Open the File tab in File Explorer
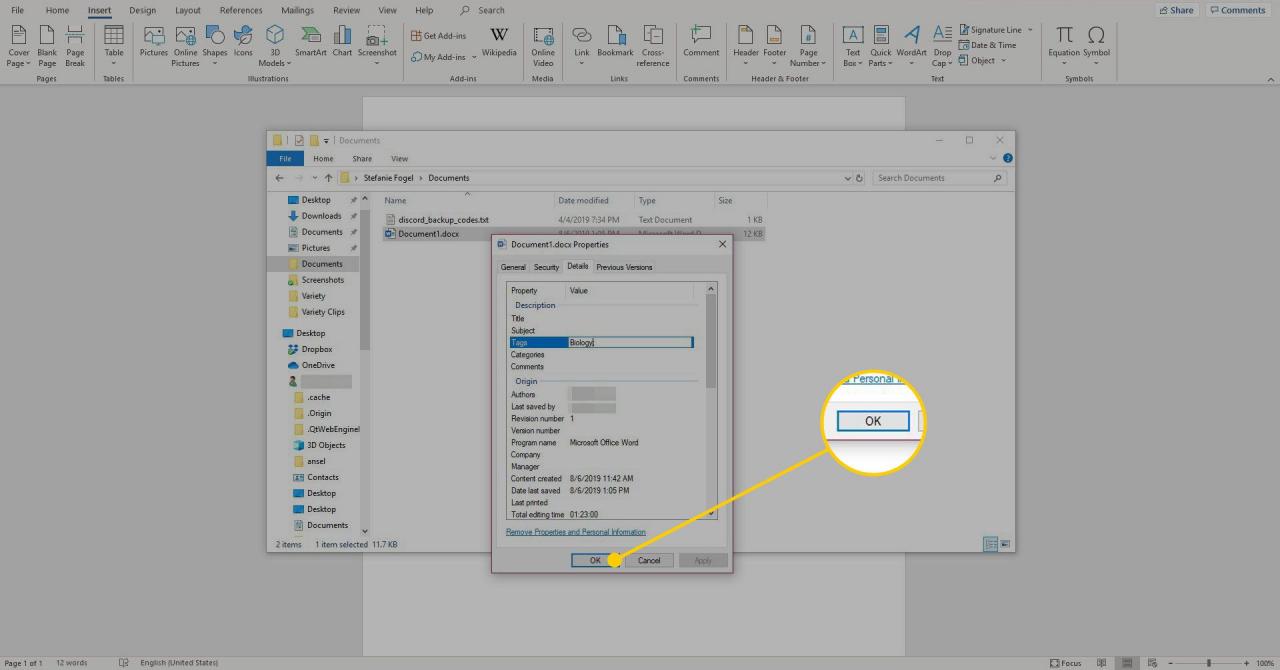This screenshot has width=1280, height=670. coord(285,158)
